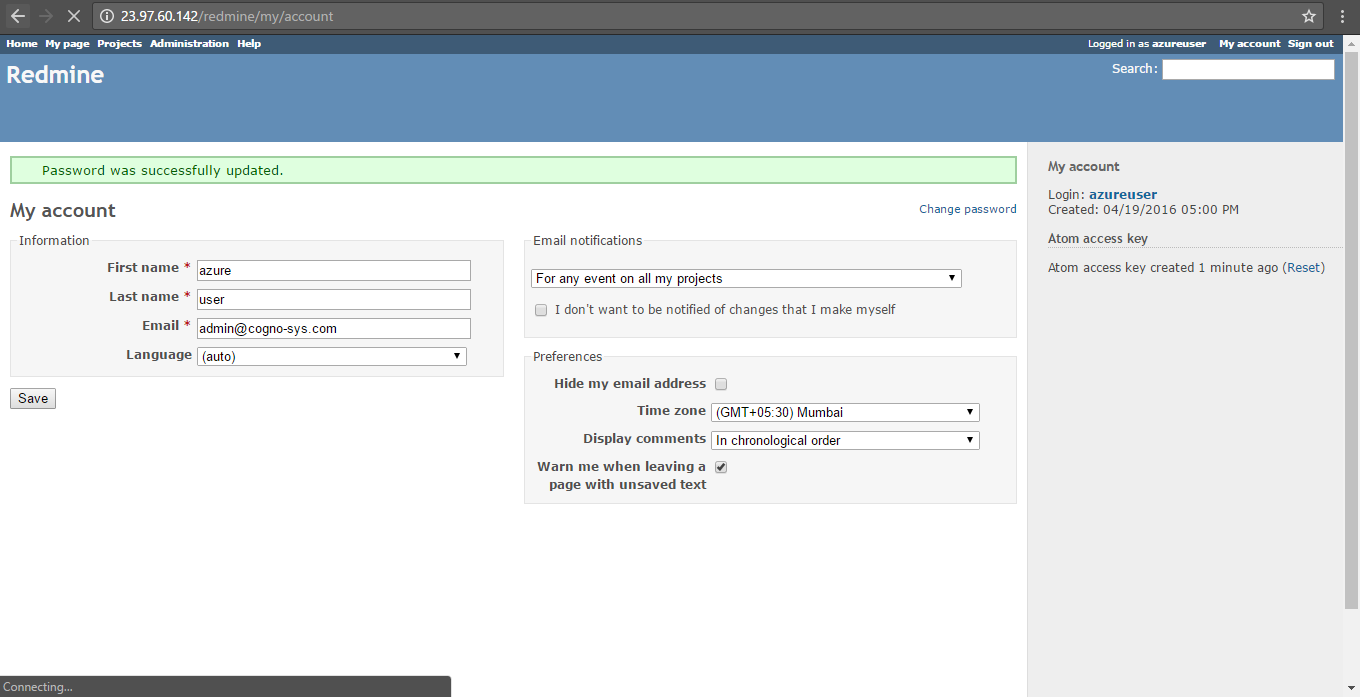Expand the Time zone dropdown
The height and width of the screenshot is (697, 1360).
845,412
